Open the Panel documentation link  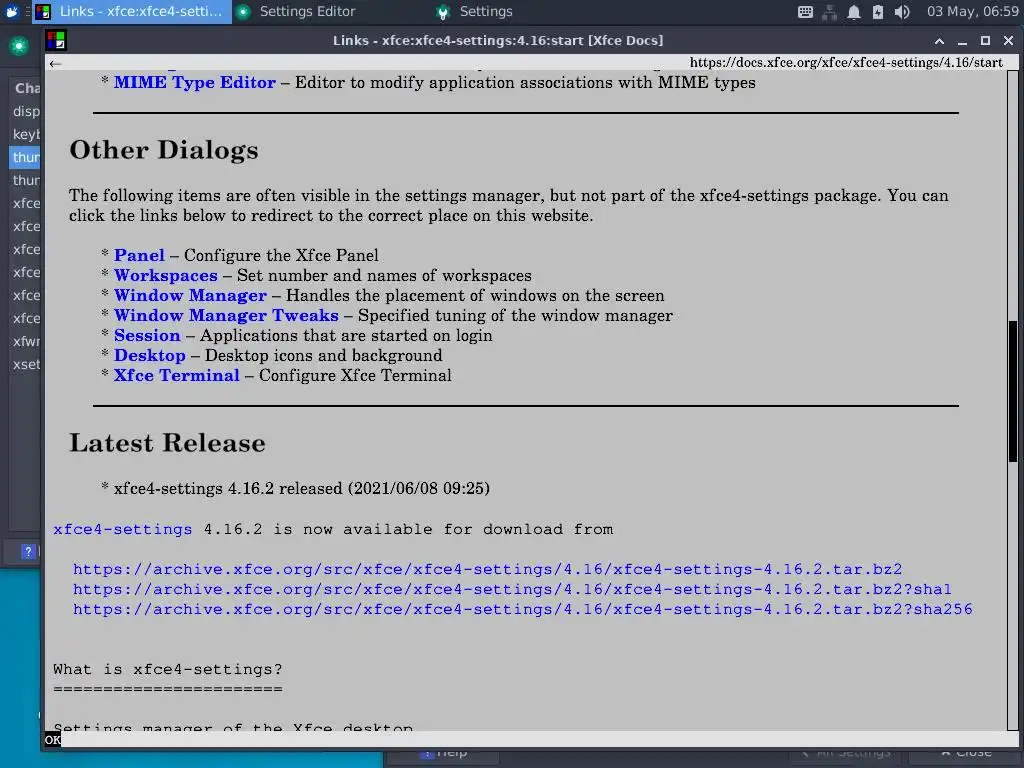tap(139, 255)
